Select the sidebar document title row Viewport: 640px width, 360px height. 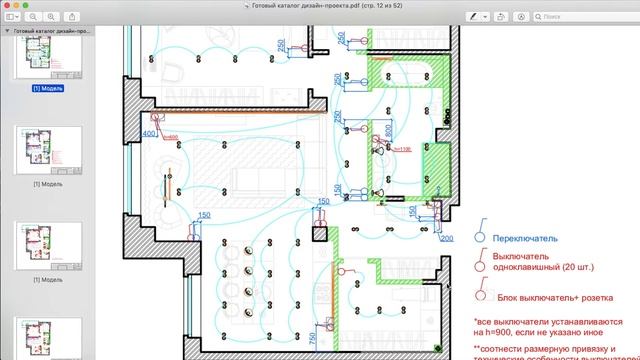(48, 31)
